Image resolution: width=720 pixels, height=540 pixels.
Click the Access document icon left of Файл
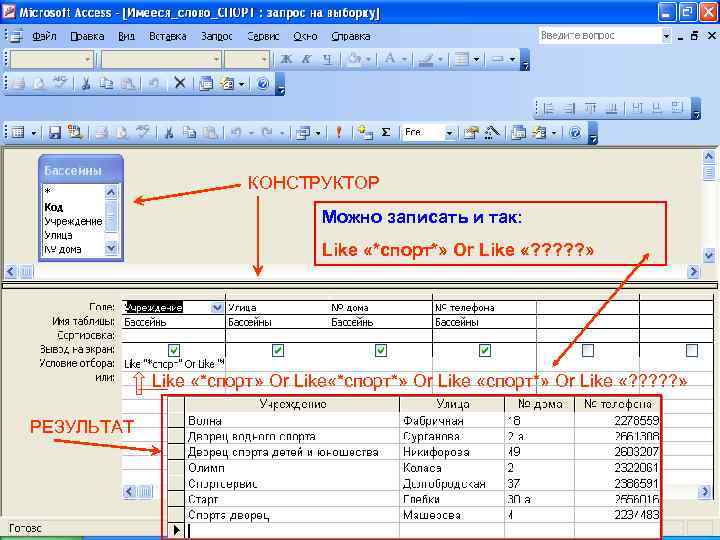coord(17,35)
